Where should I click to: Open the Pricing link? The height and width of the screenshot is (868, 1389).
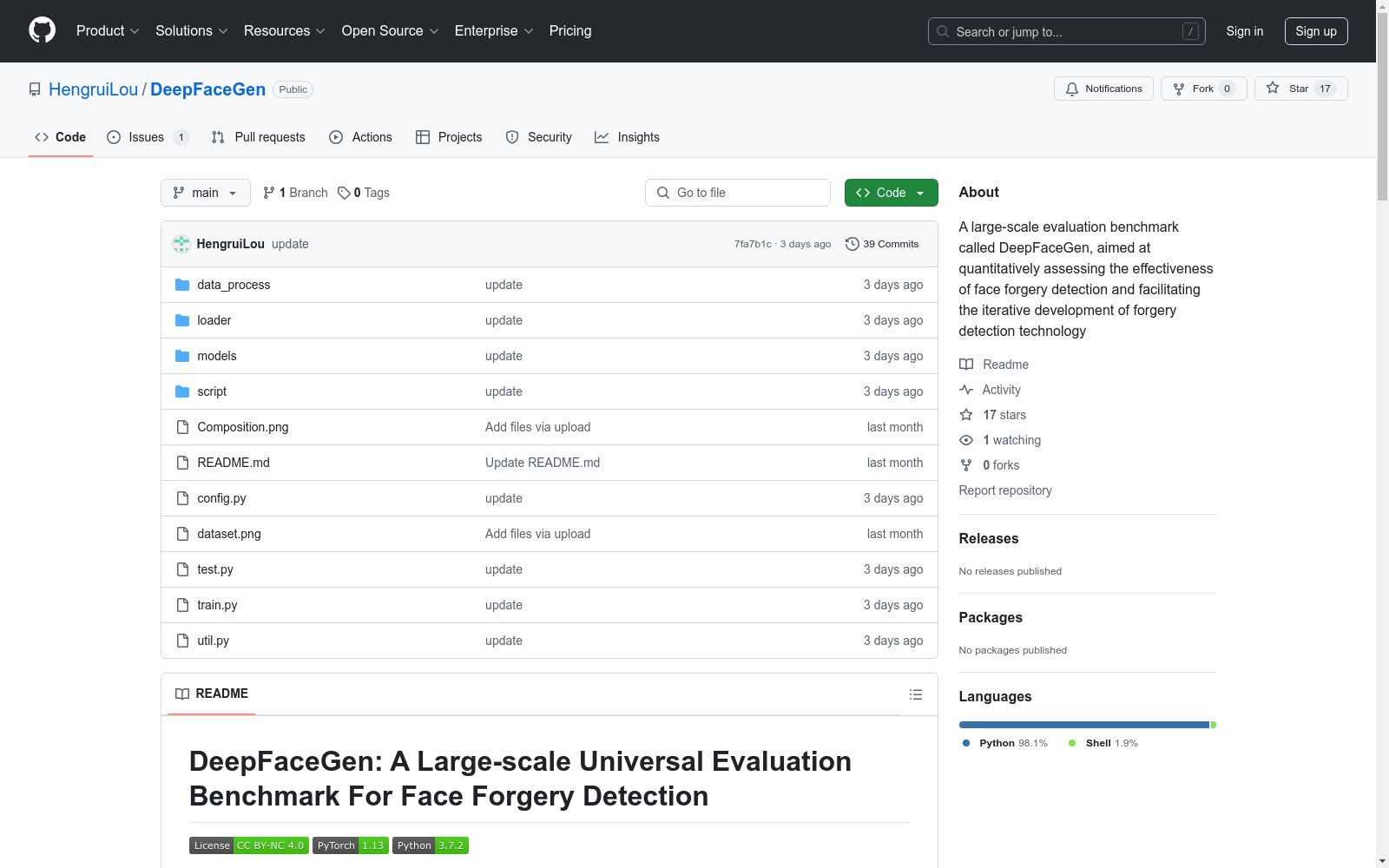(x=570, y=30)
